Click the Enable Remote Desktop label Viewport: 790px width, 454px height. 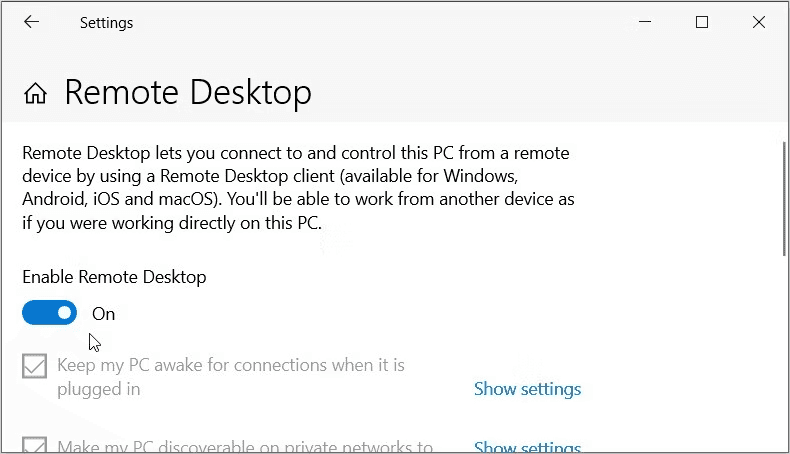tap(114, 277)
